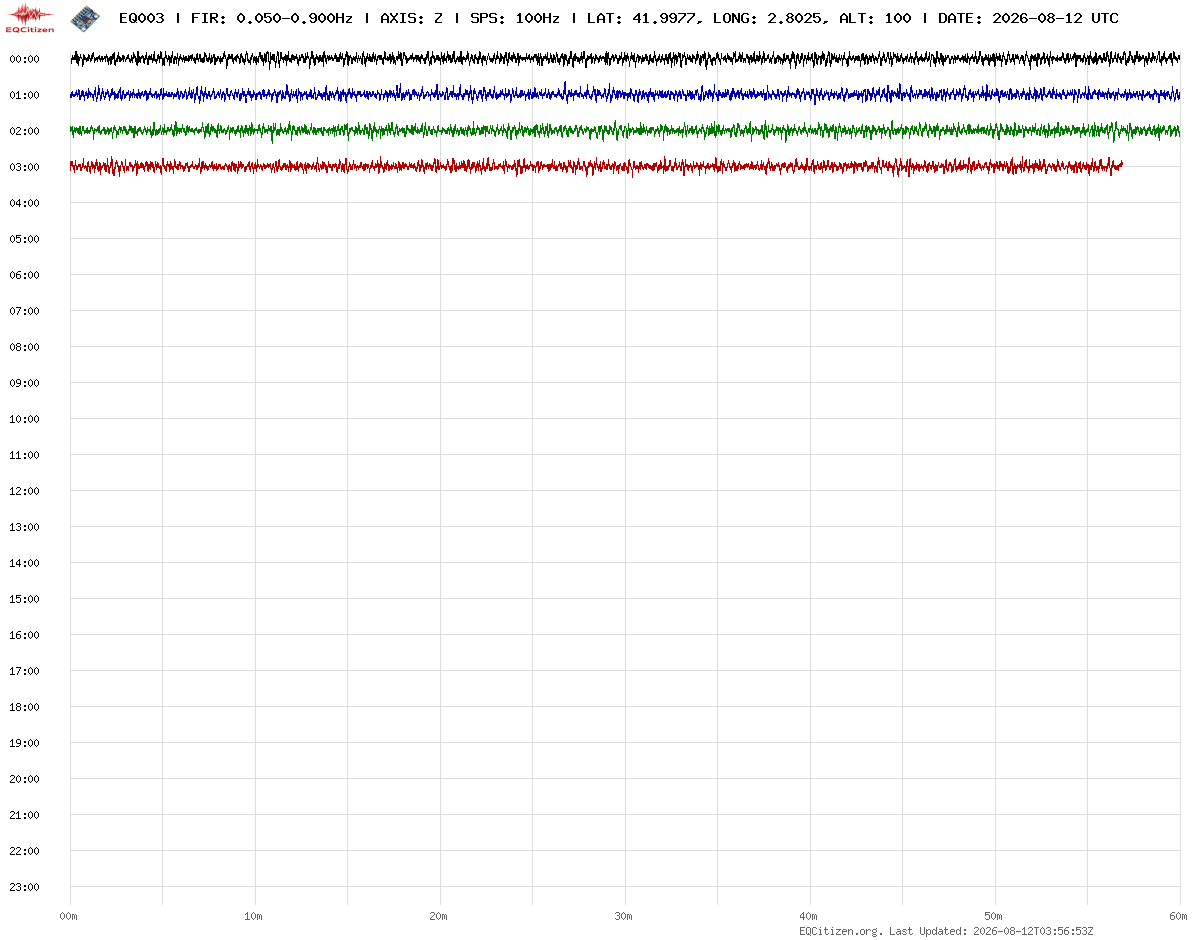Click the 20:00 row label
This screenshot has width=1200, height=940.
coord(24,779)
